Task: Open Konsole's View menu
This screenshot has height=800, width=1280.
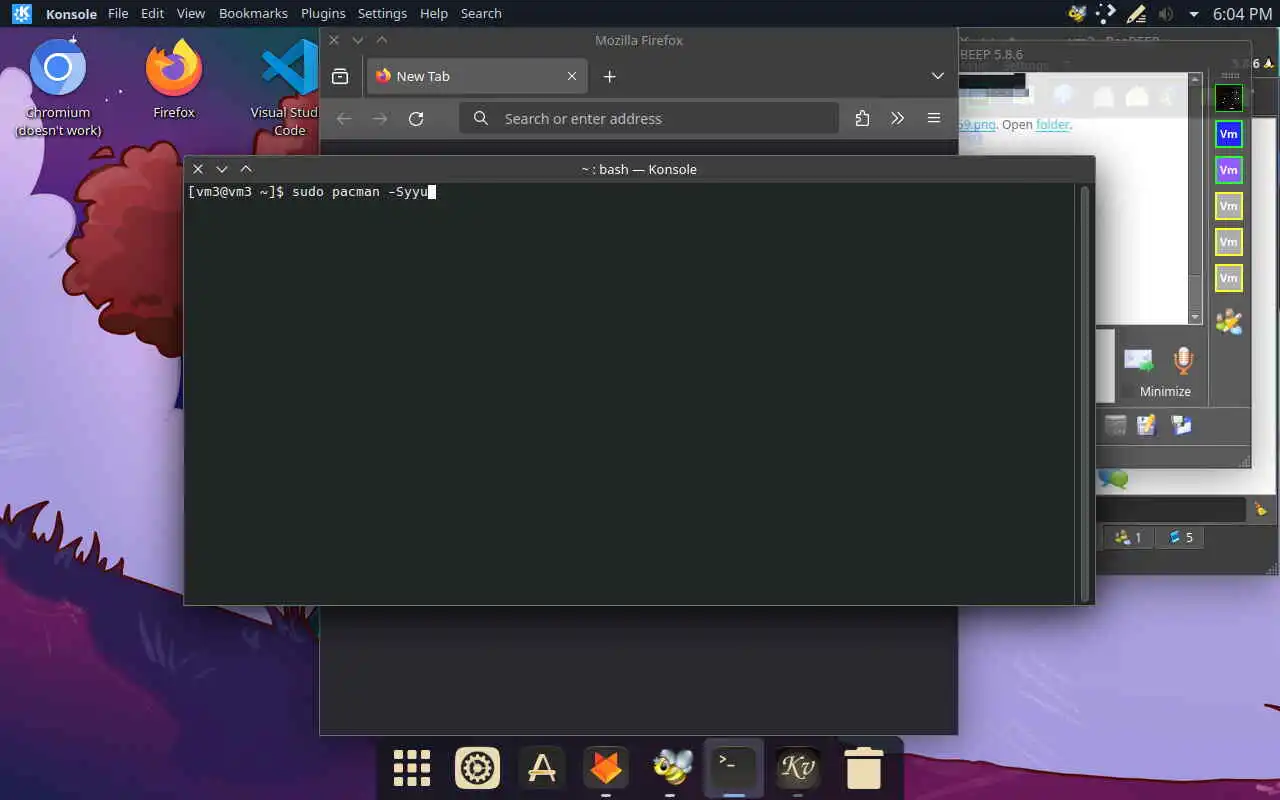Action: tap(190, 14)
